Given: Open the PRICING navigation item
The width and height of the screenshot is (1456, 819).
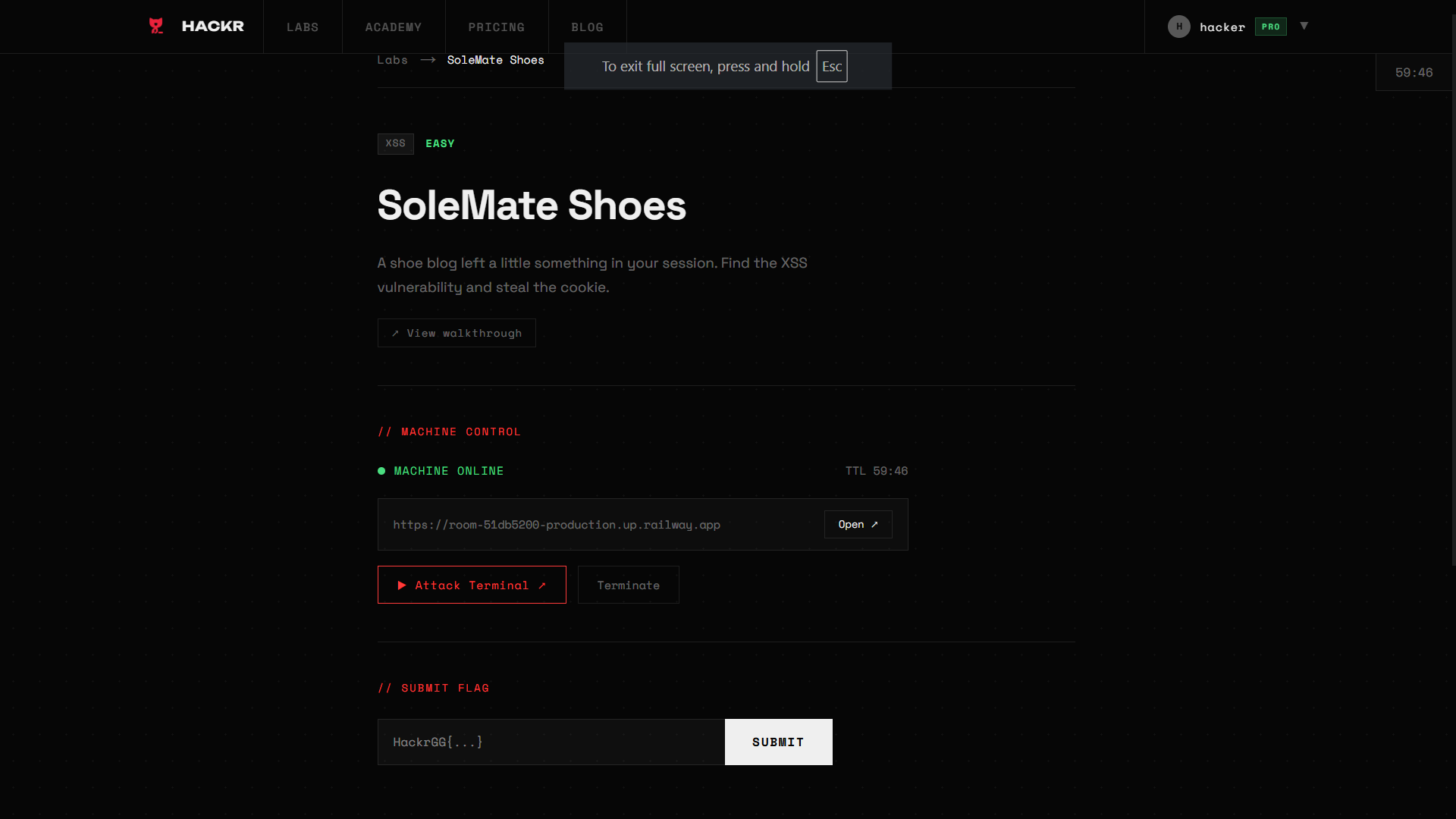Looking at the screenshot, I should coord(496,27).
